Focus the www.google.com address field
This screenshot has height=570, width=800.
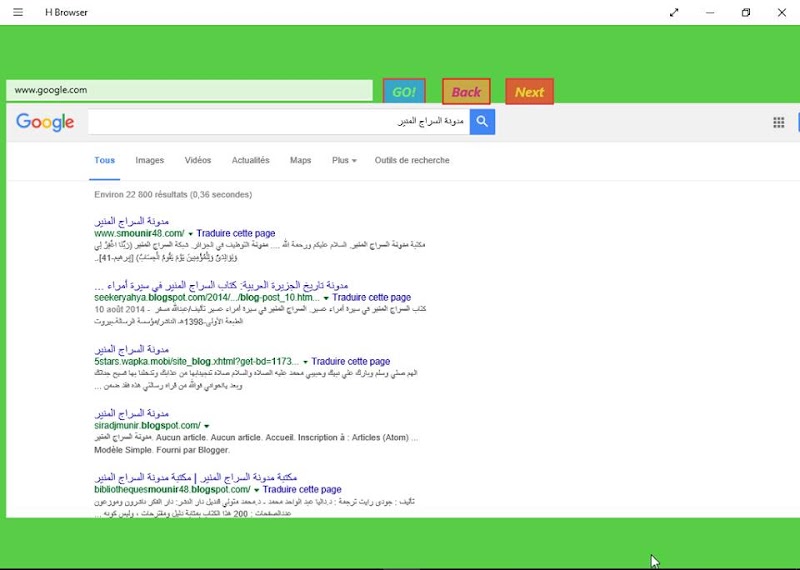point(189,90)
